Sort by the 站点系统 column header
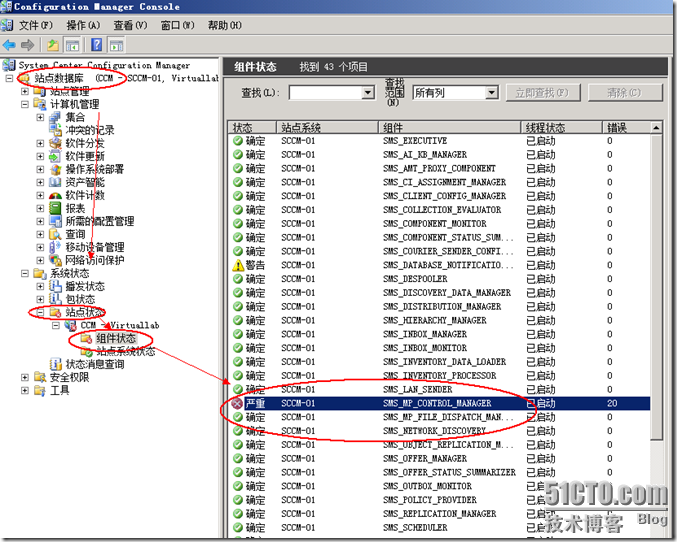The width and height of the screenshot is (677, 542). point(327,127)
